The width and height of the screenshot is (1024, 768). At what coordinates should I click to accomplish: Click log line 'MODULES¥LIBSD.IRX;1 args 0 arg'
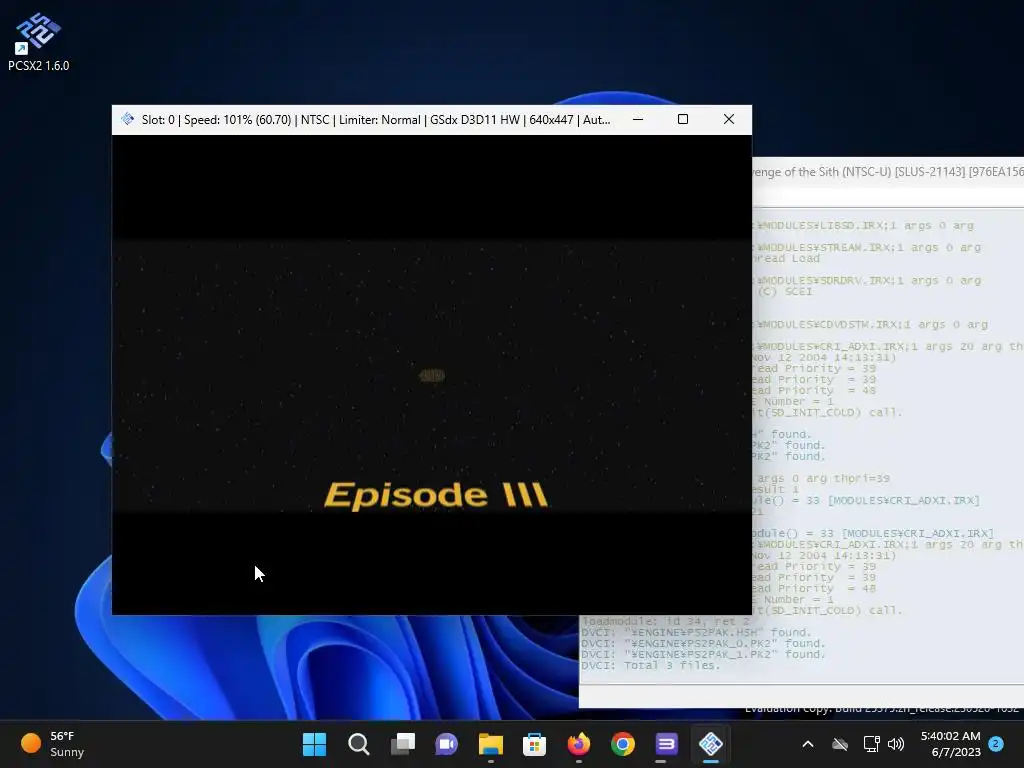click(x=863, y=225)
